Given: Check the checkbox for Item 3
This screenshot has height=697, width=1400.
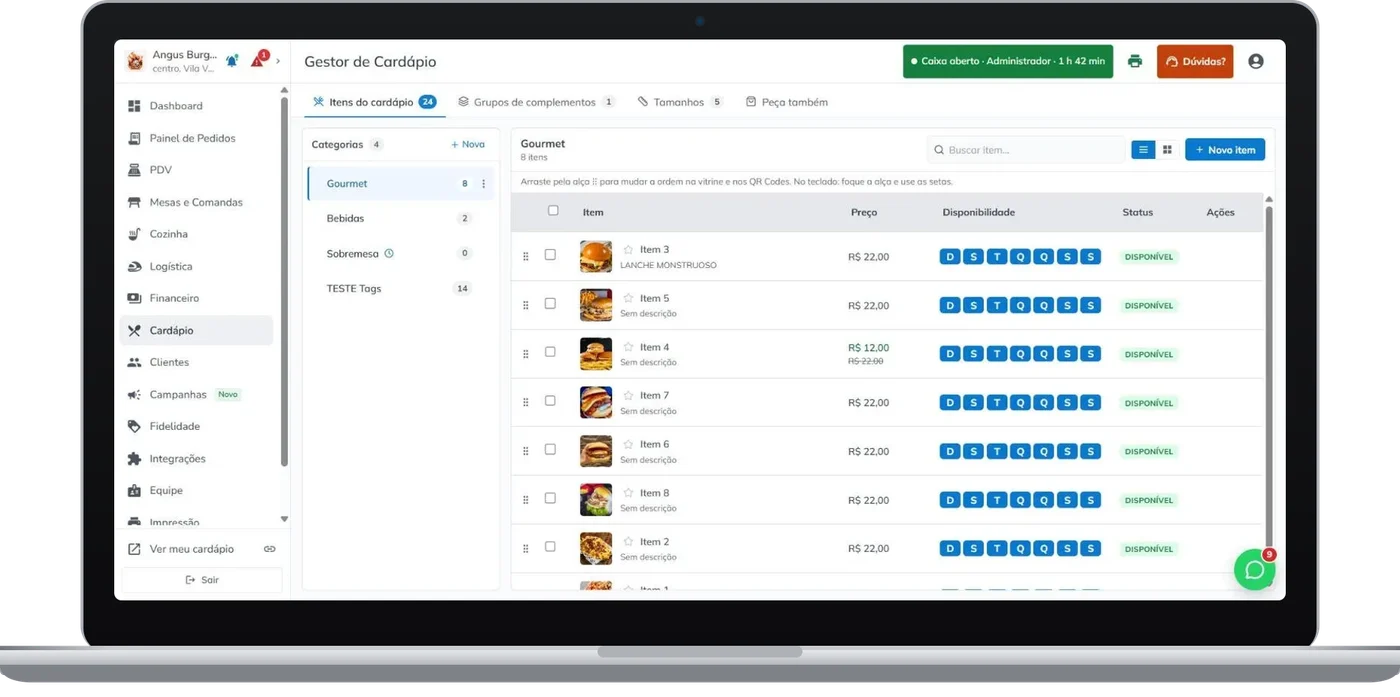Looking at the screenshot, I should 550,255.
